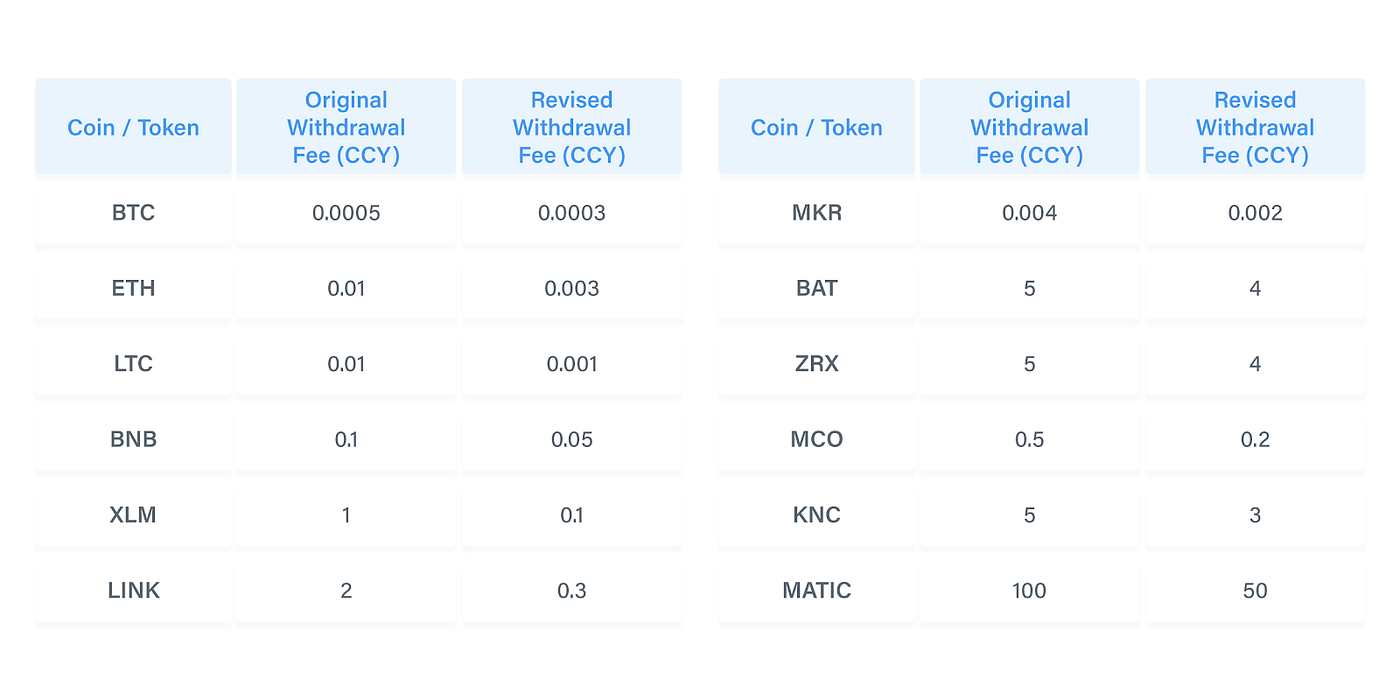Select ETH revised fee 0.003
1400x700 pixels.
[572, 289]
